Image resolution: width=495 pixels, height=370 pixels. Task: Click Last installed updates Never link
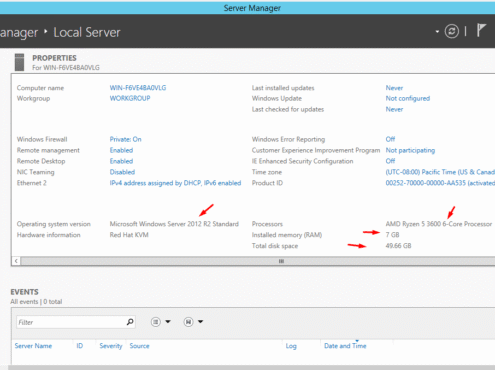point(394,88)
